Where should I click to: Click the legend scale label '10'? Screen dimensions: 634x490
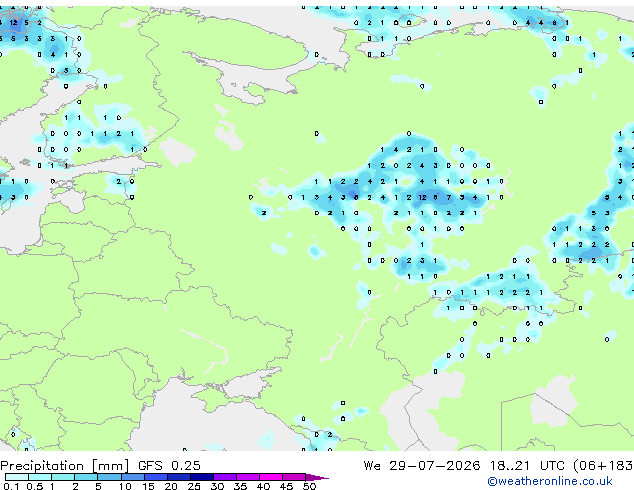coord(125,486)
